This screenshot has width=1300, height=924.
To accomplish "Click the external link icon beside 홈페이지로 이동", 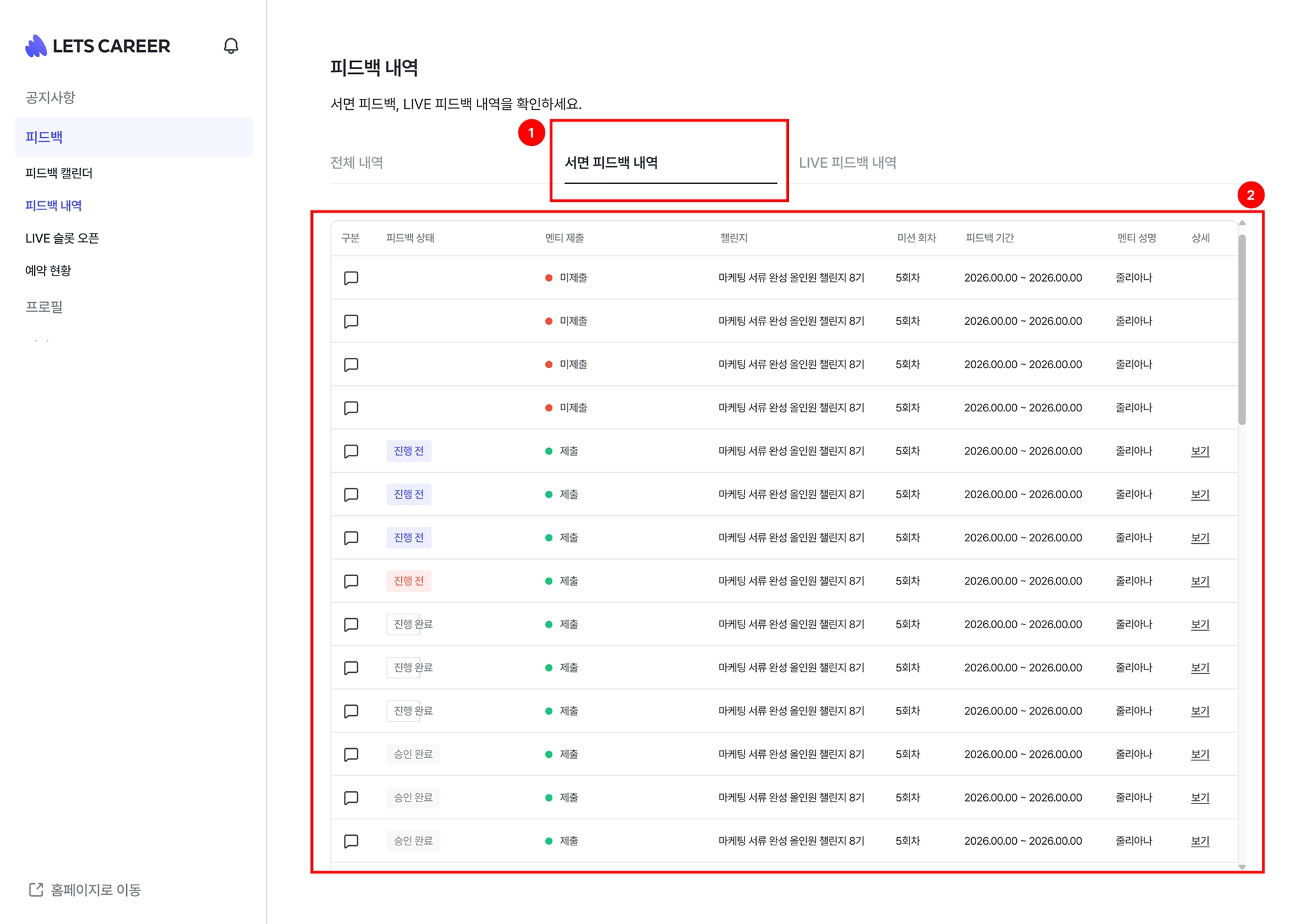I will (36, 890).
